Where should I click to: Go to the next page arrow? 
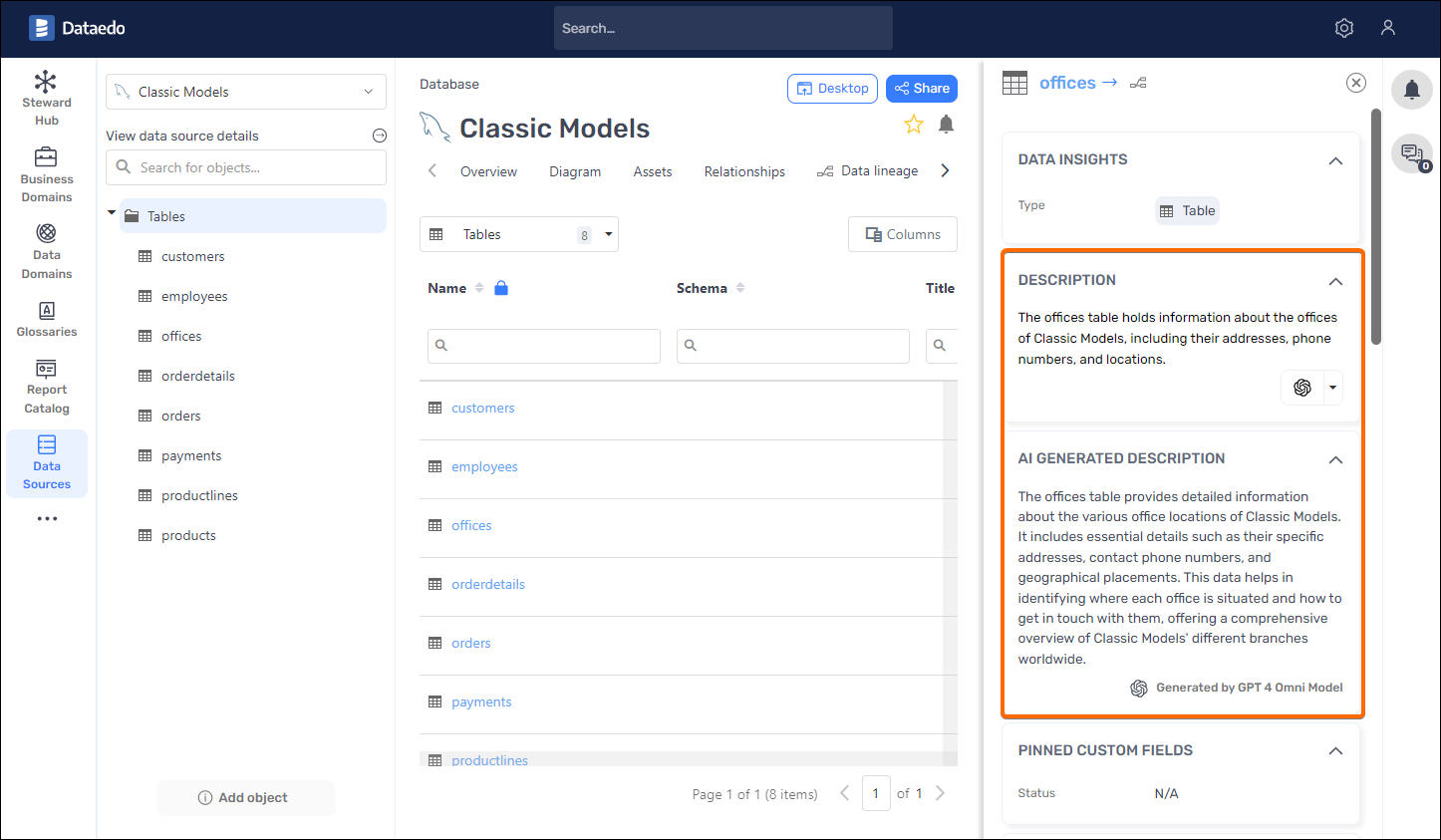coord(940,793)
